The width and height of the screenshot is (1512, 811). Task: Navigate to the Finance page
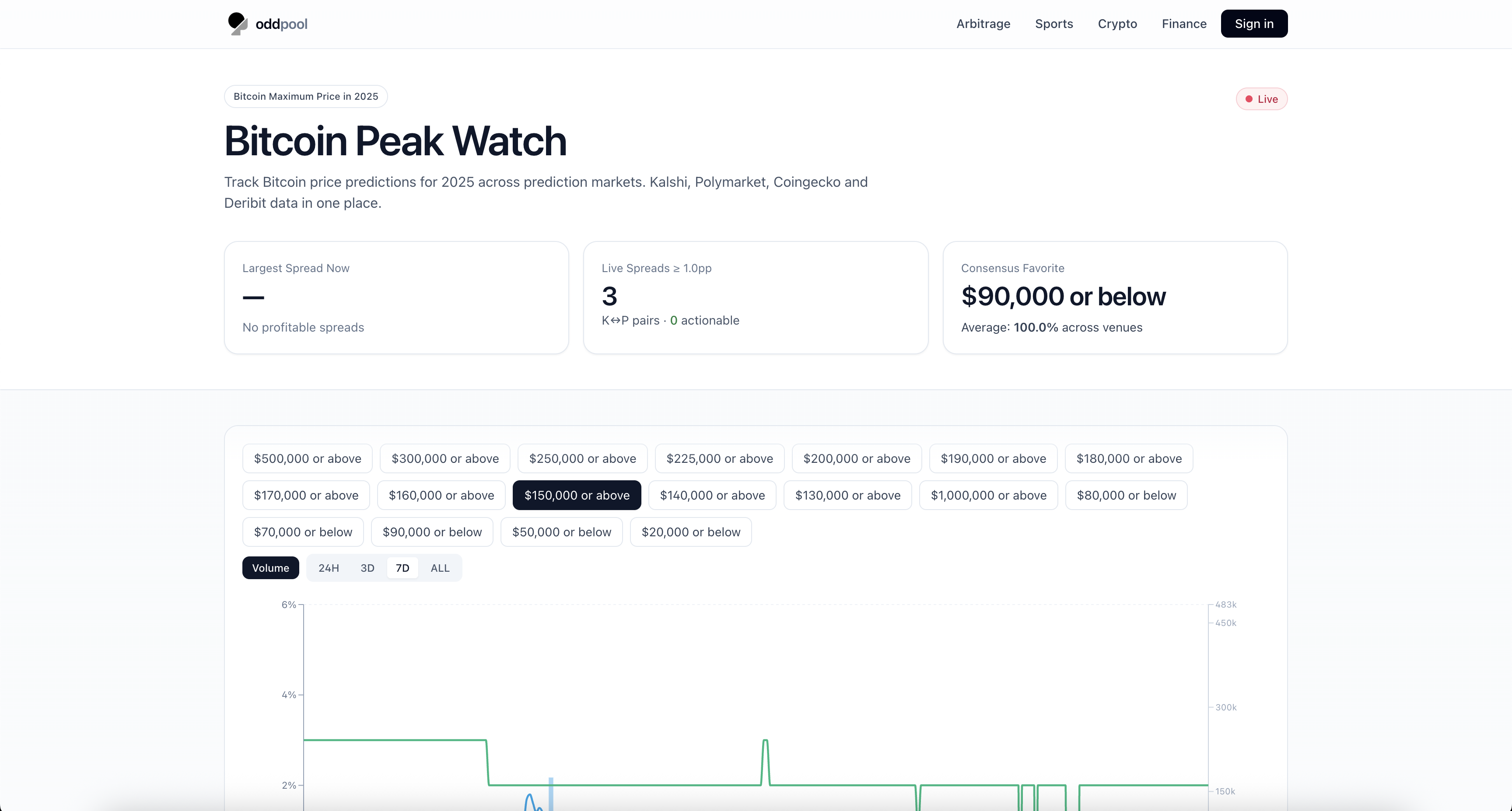(1183, 24)
